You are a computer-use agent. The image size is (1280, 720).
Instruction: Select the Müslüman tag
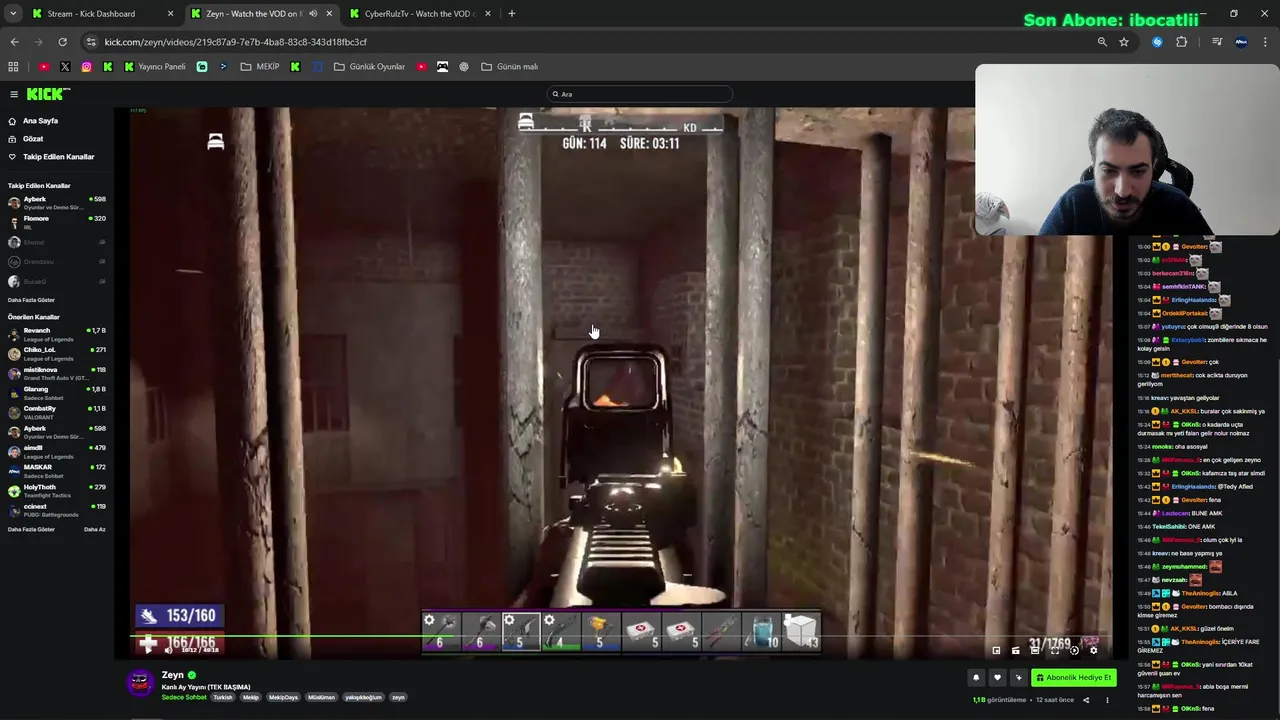point(321,697)
